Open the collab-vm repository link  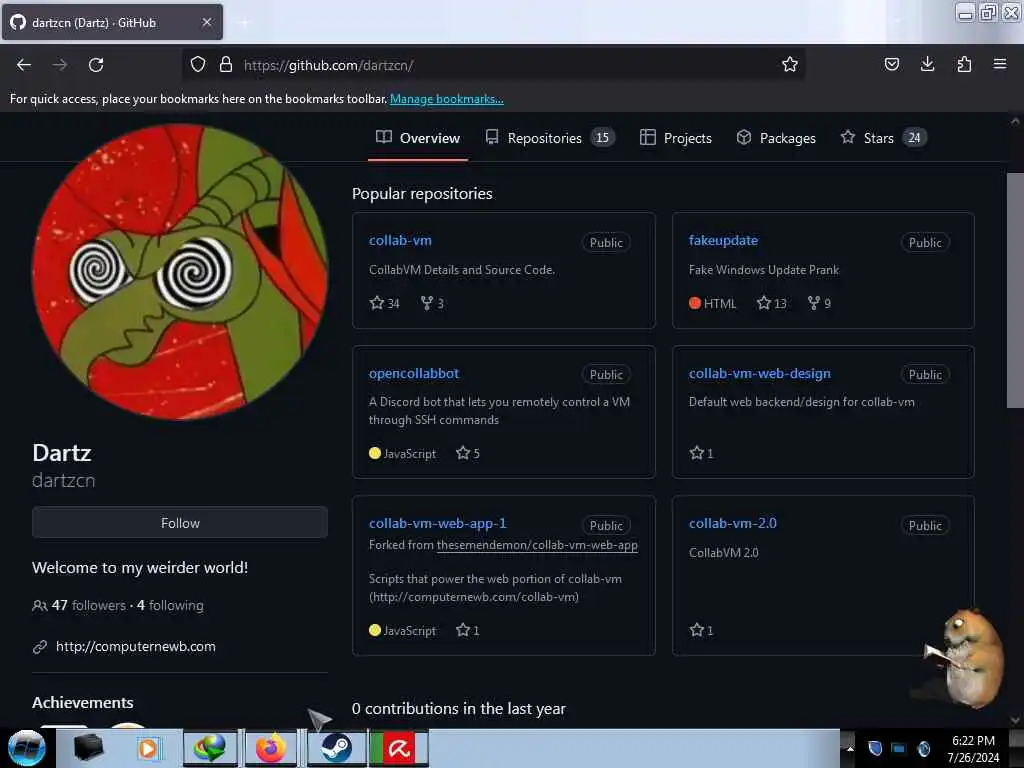(400, 240)
